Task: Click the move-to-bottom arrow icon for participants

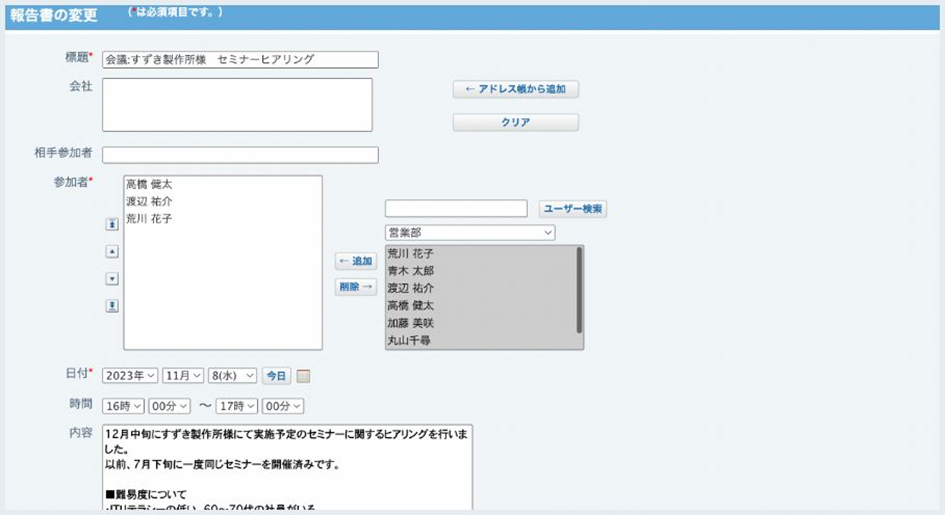Action: pos(112,306)
